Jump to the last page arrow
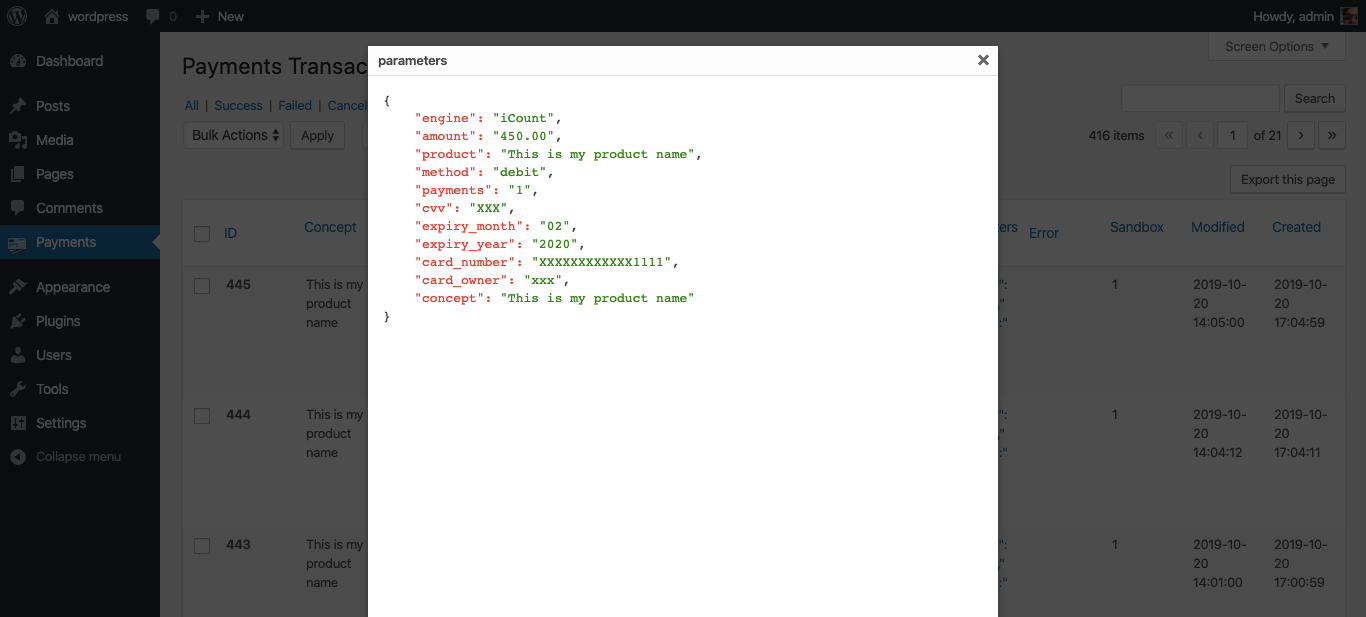The width and height of the screenshot is (1366, 617). coord(1332,135)
